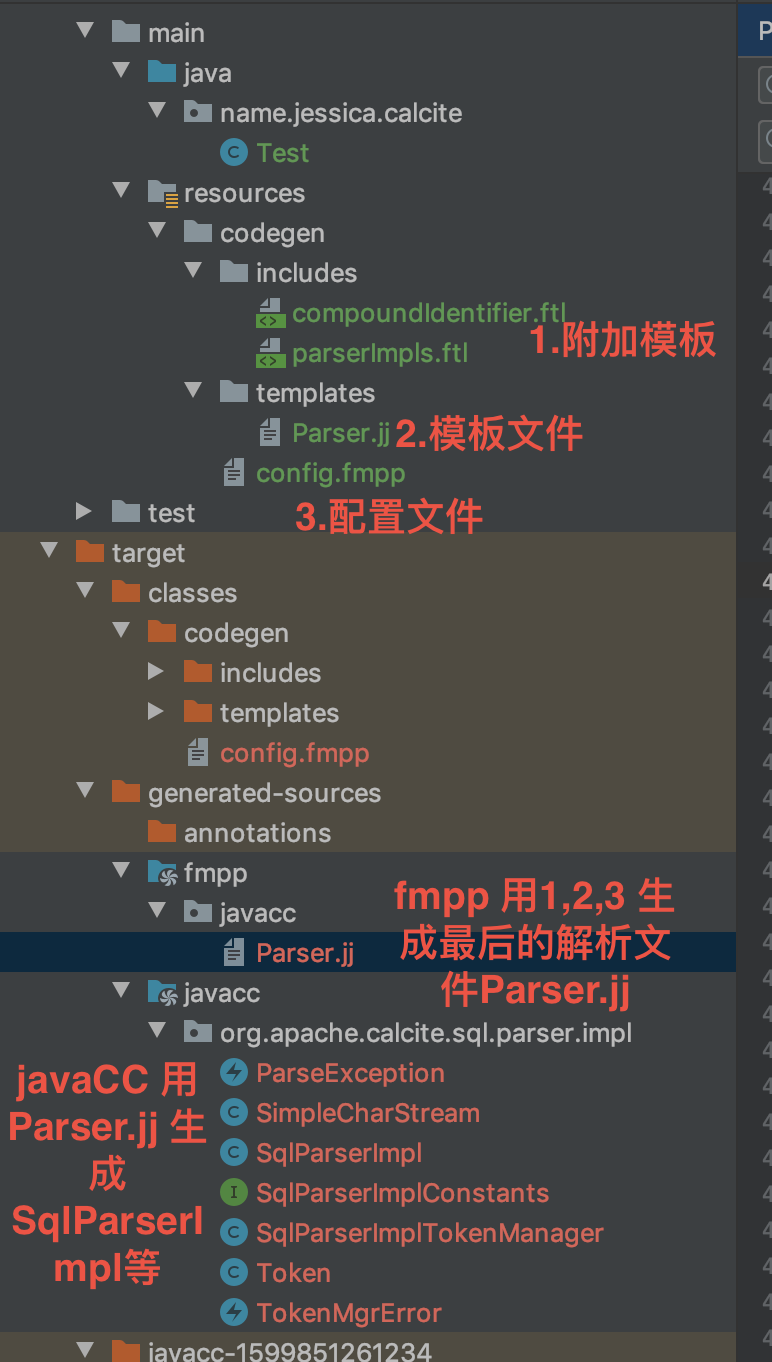Select the TokenMgrError class icon
Screen dimensions: 772x1362
tap(232, 1312)
